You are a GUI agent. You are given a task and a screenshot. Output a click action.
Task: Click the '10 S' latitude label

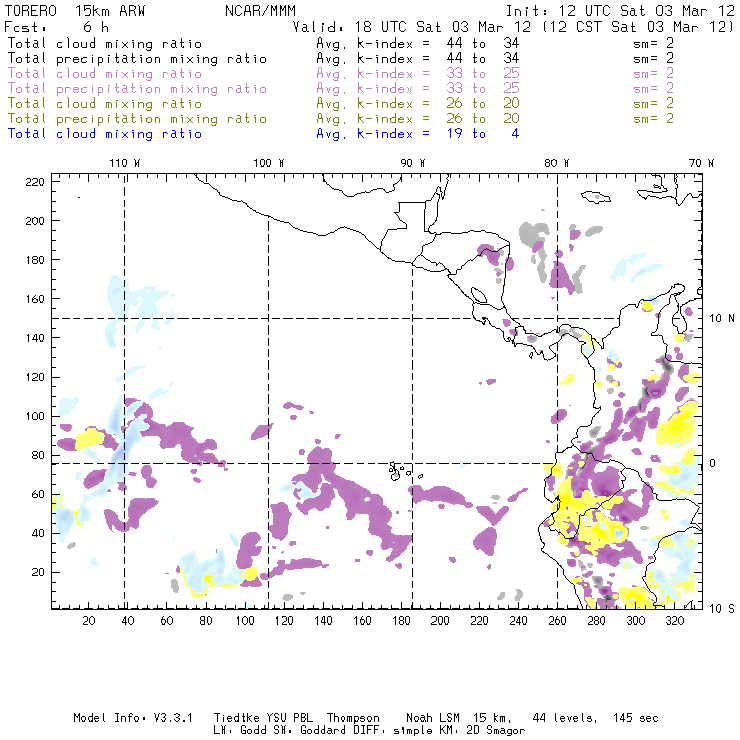coord(722,609)
